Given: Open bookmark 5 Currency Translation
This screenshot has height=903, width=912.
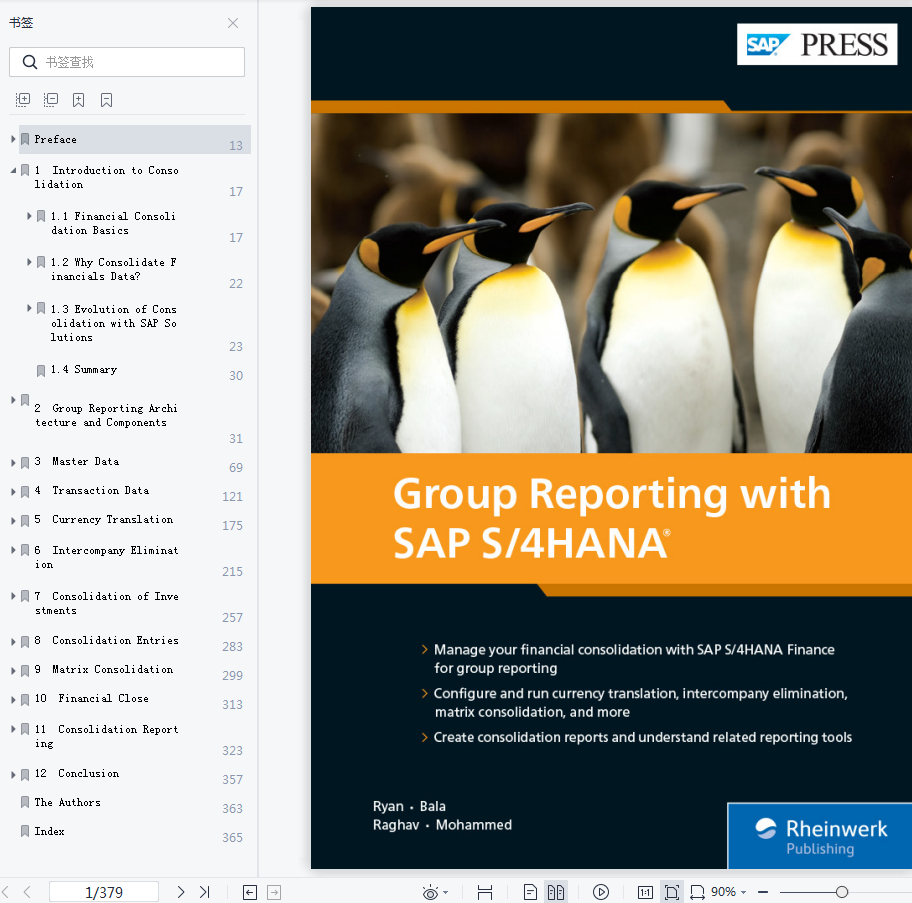Looking at the screenshot, I should pyautogui.click(x=104, y=520).
